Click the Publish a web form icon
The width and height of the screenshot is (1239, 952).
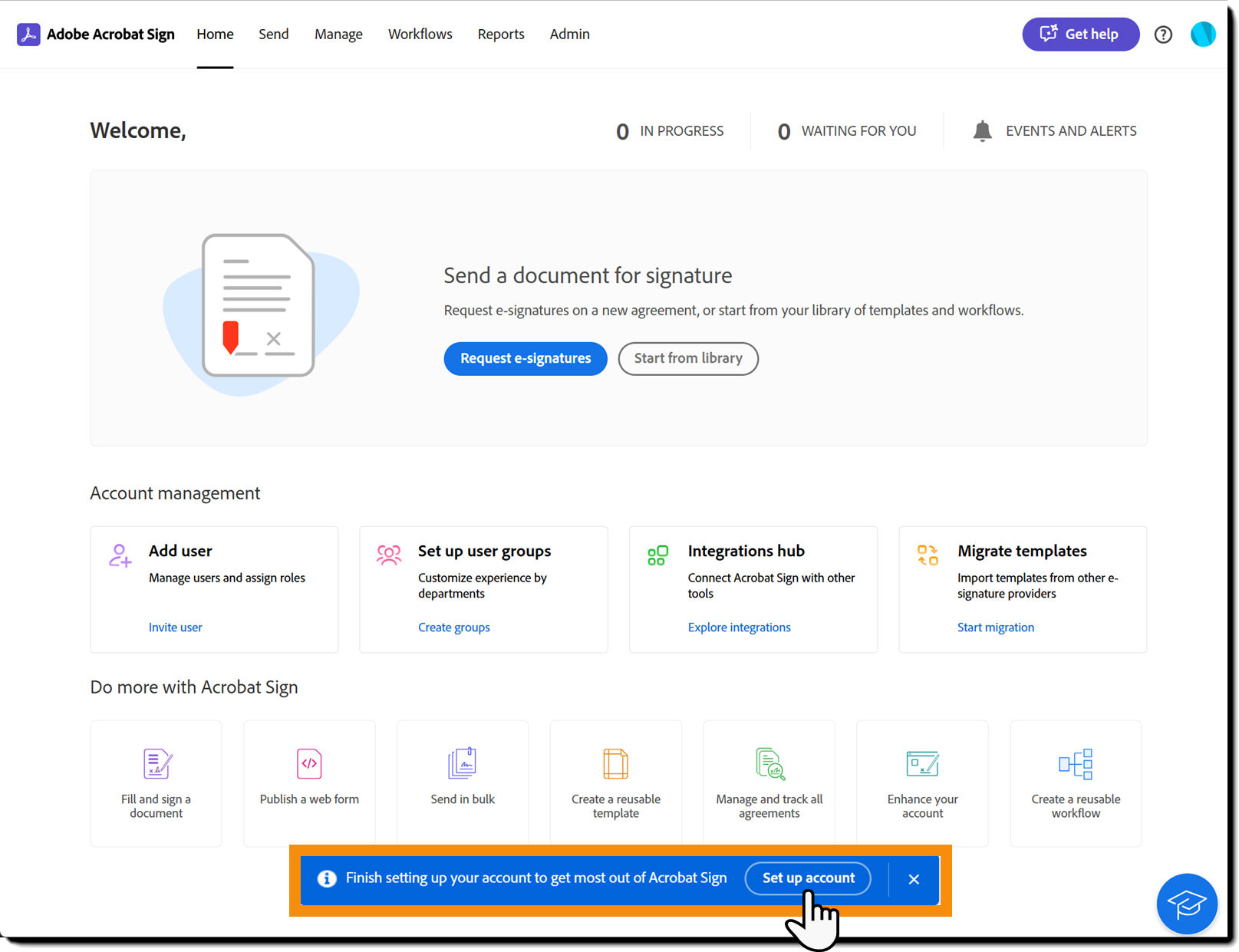pyautogui.click(x=309, y=764)
